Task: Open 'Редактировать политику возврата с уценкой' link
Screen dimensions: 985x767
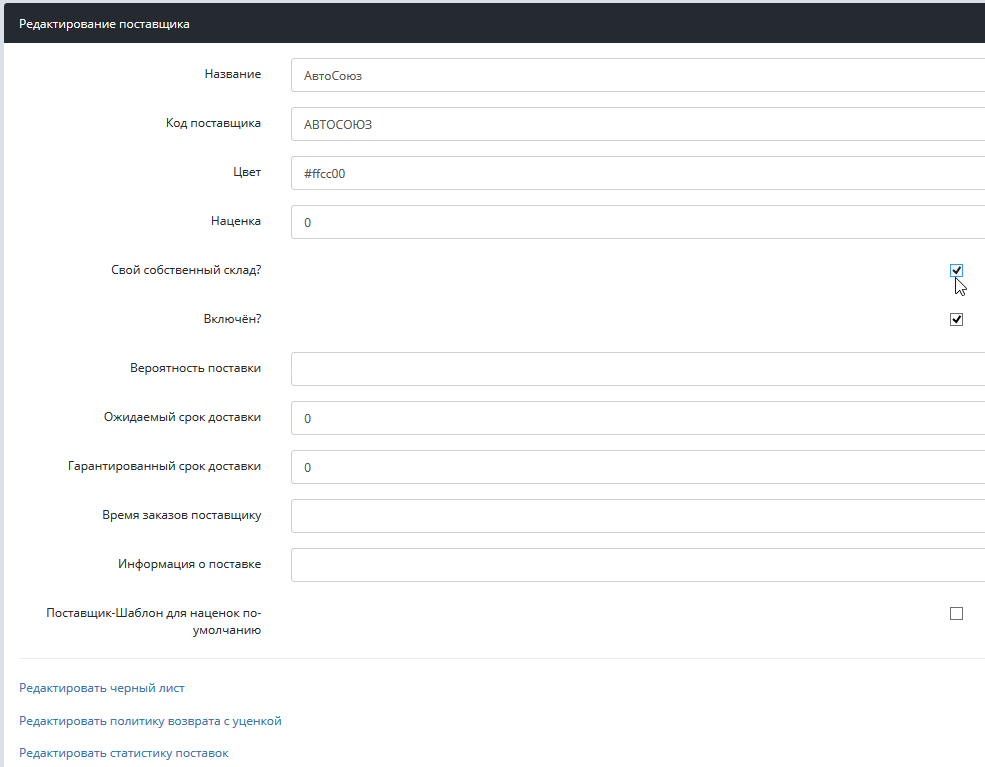Action: tap(150, 721)
